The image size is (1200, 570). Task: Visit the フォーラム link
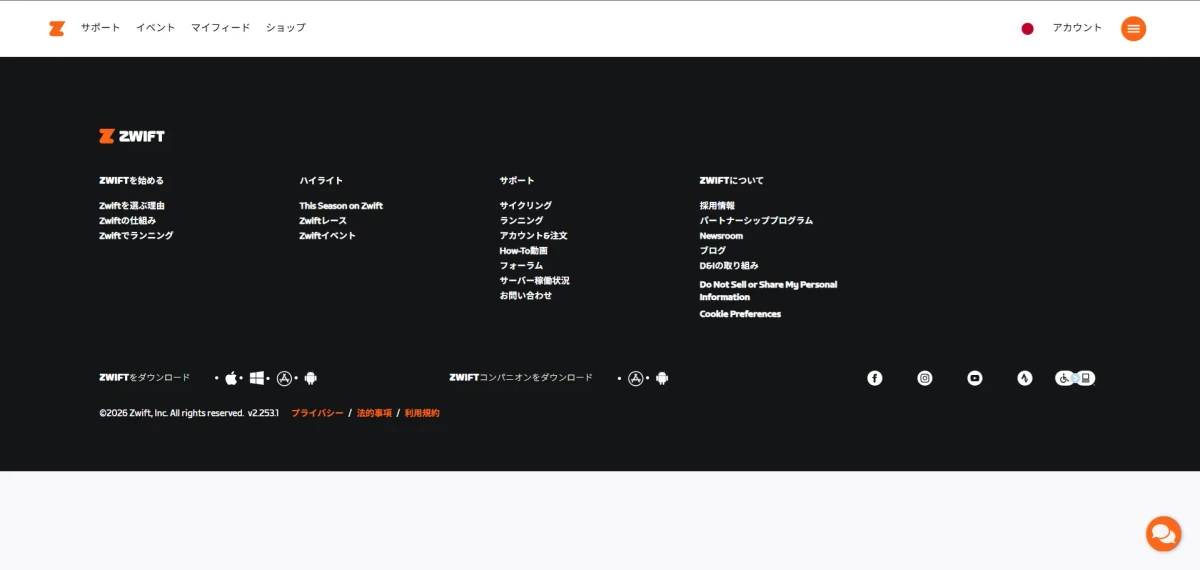[x=521, y=266]
